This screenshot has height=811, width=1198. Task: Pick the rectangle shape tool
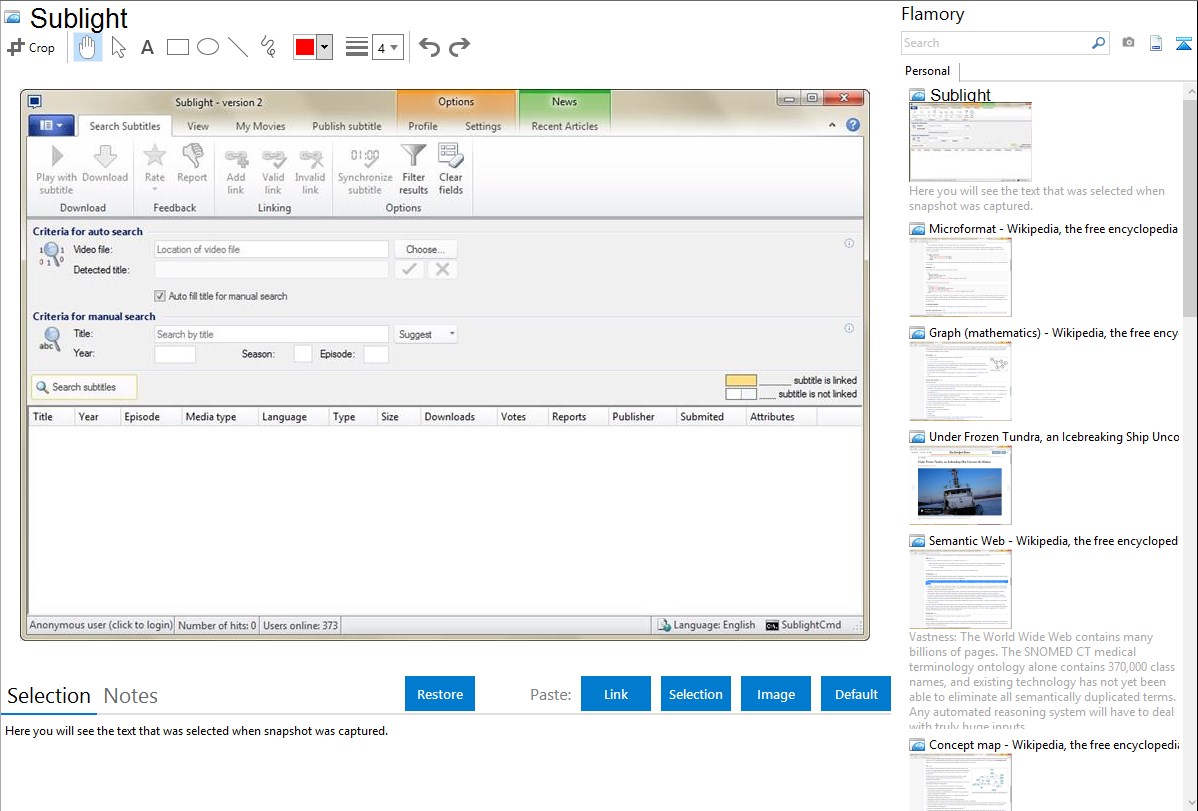(x=178, y=47)
